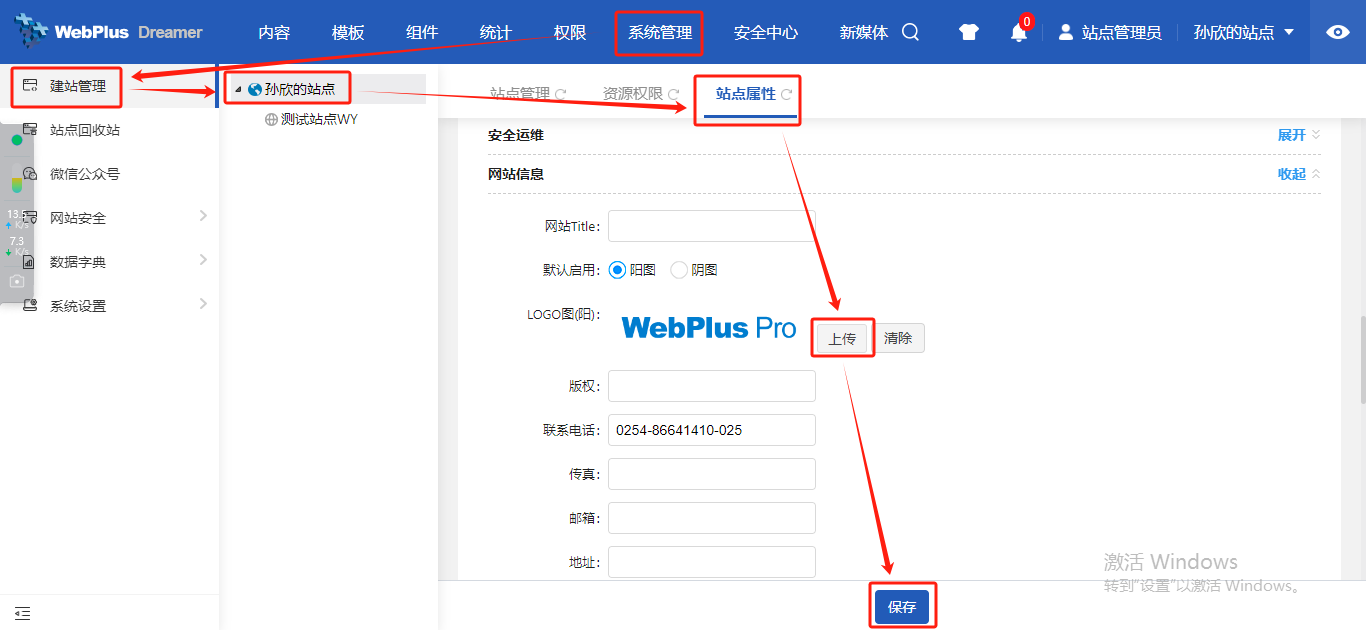Screen dimensions: 1366x630
Task: Click the 网站信息 section heading
Action: tap(516, 174)
